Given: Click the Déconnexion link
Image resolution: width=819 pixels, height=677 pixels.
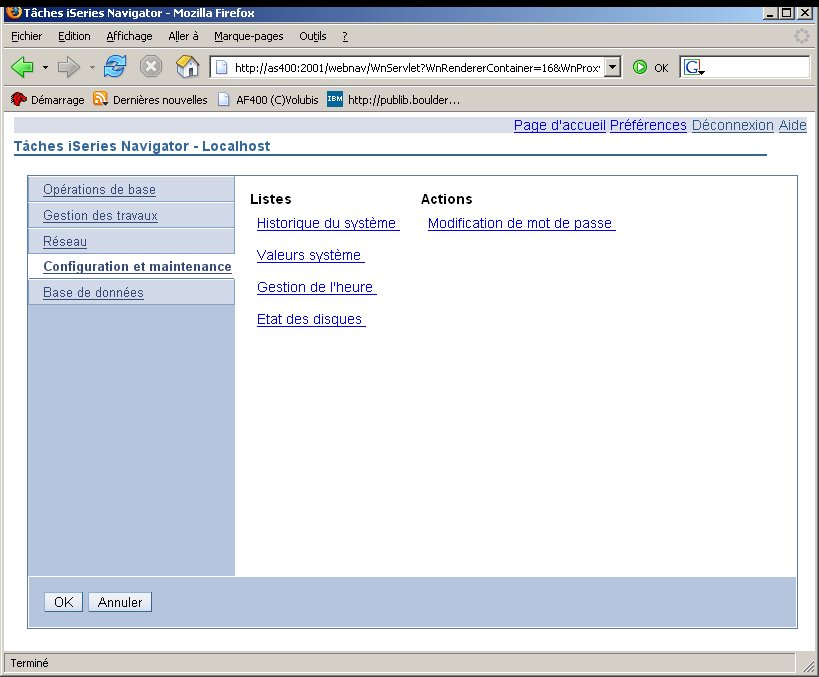Looking at the screenshot, I should (x=733, y=125).
